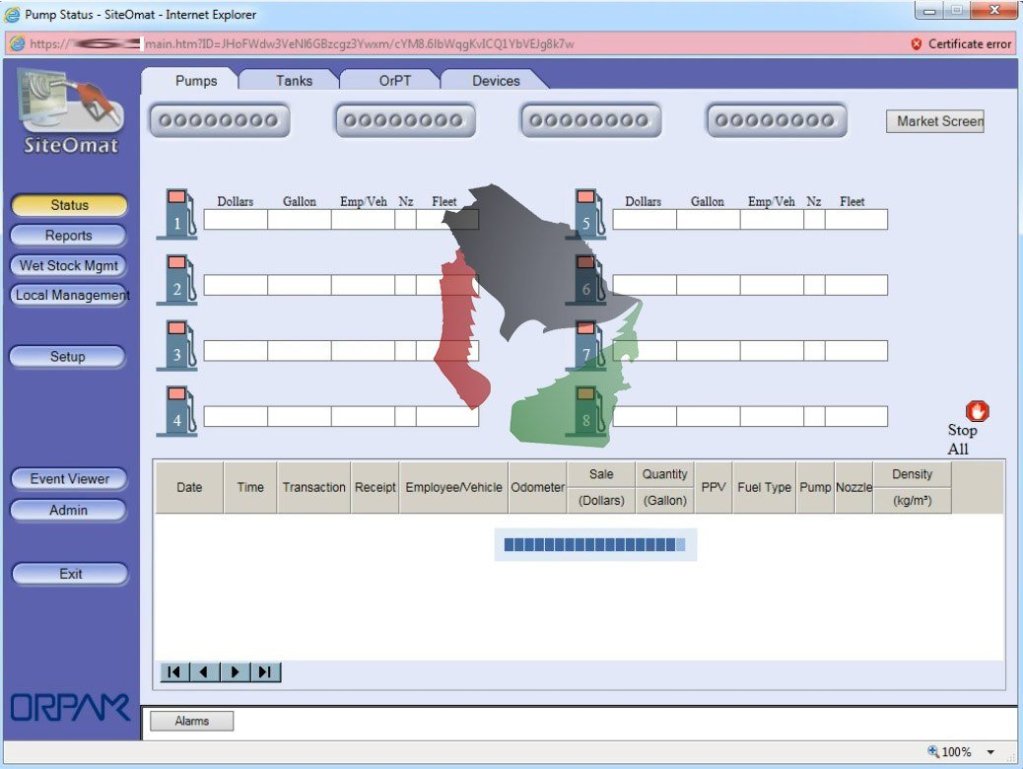Click the blue loading progress bar
The height and width of the screenshot is (769, 1023).
click(594, 543)
